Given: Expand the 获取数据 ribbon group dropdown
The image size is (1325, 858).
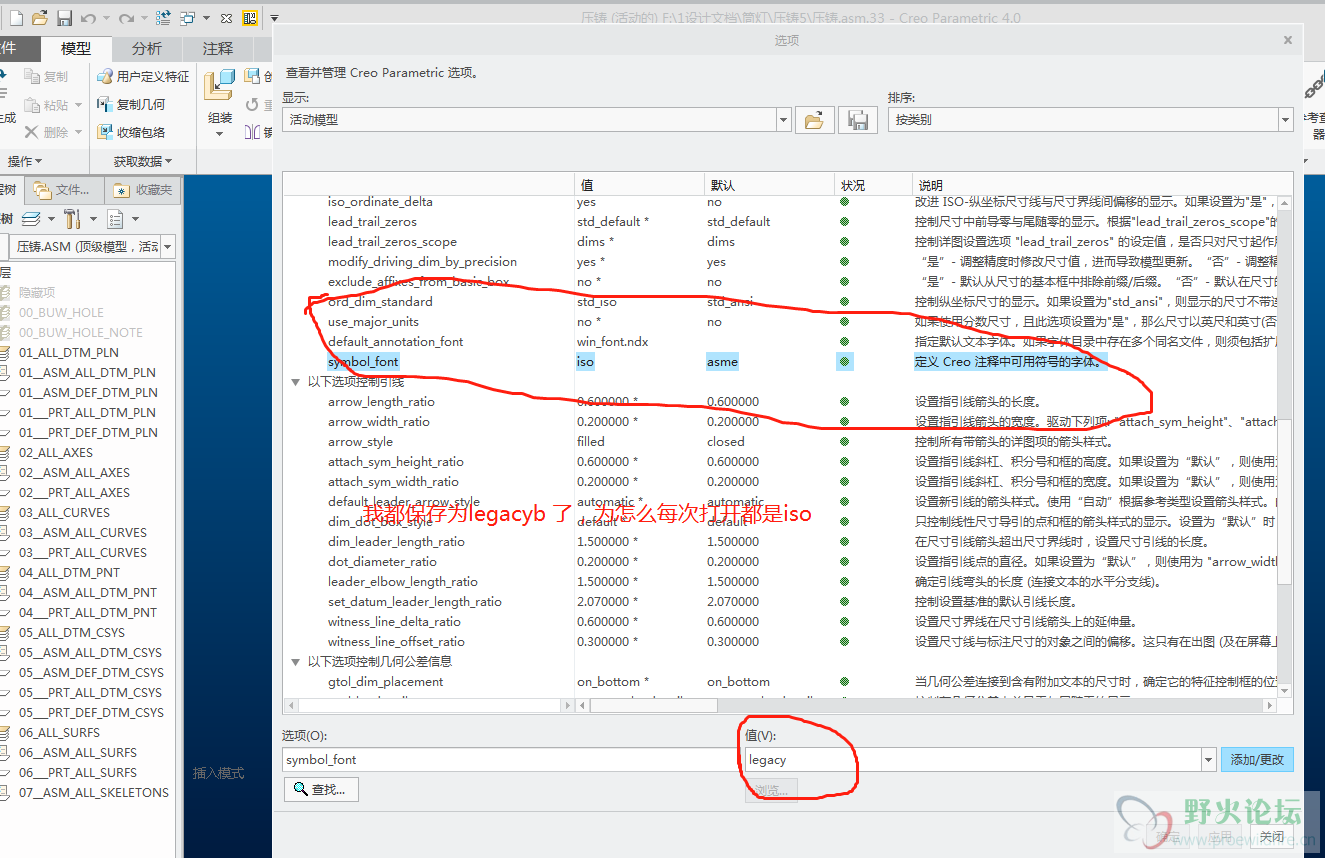Looking at the screenshot, I should click(142, 161).
